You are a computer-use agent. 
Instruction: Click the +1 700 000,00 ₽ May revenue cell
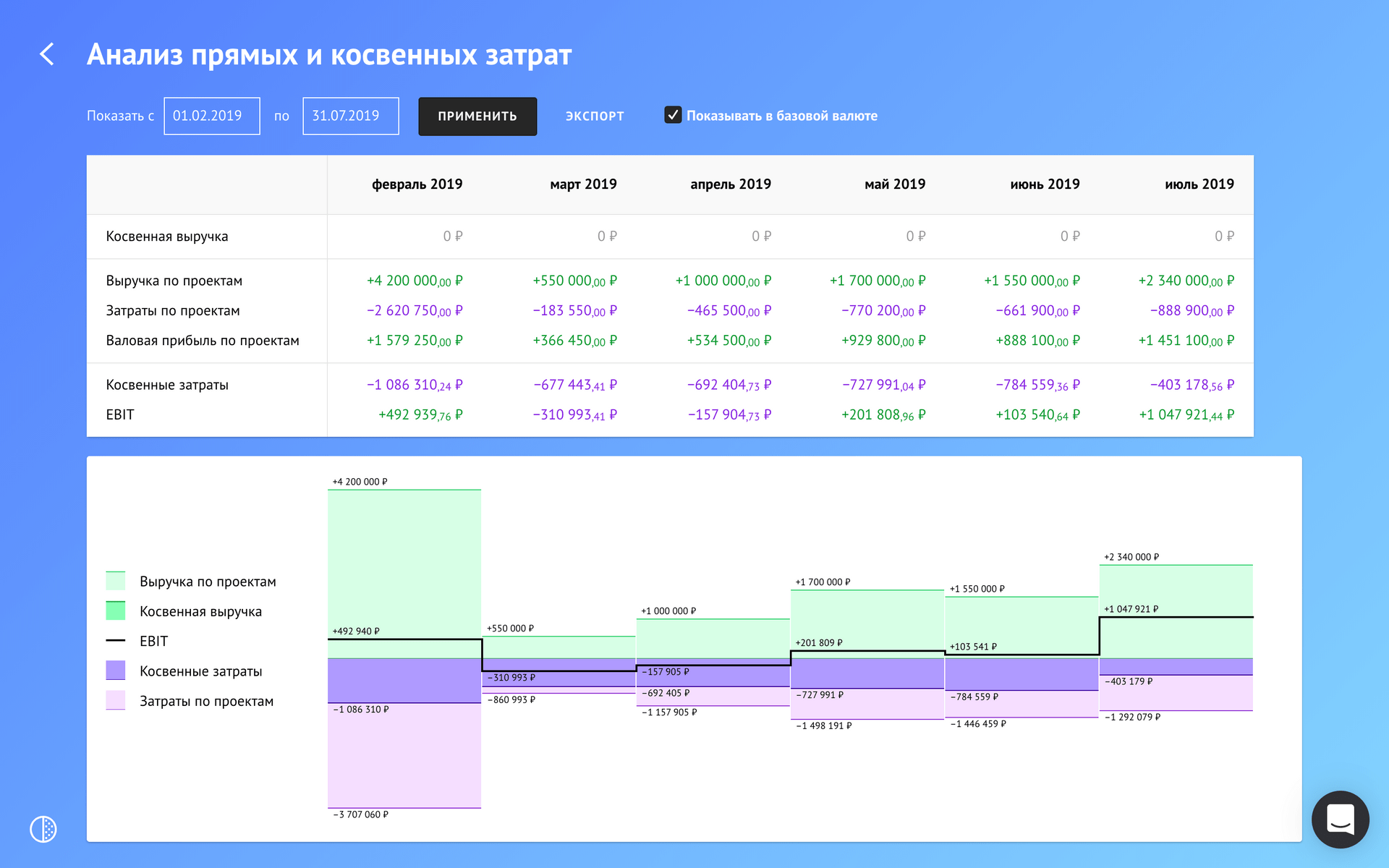click(878, 281)
